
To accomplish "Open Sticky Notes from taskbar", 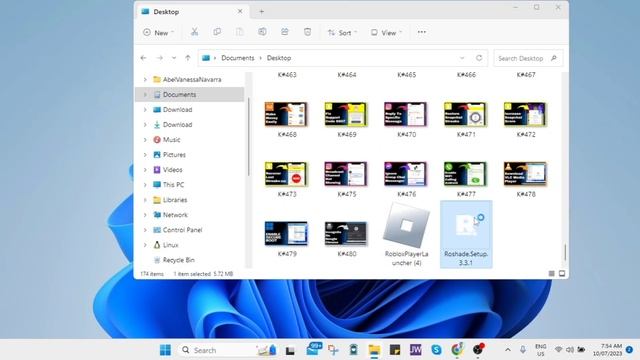I will pyautogui.click(x=395, y=350).
